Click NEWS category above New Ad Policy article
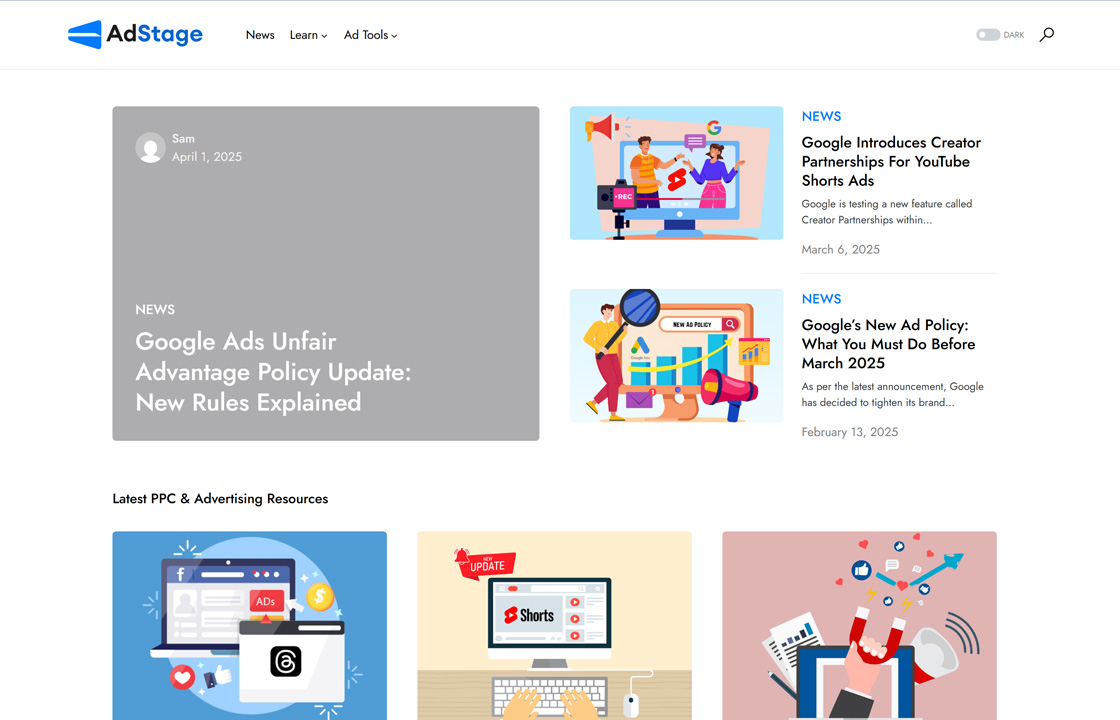1120x720 pixels. (x=821, y=299)
